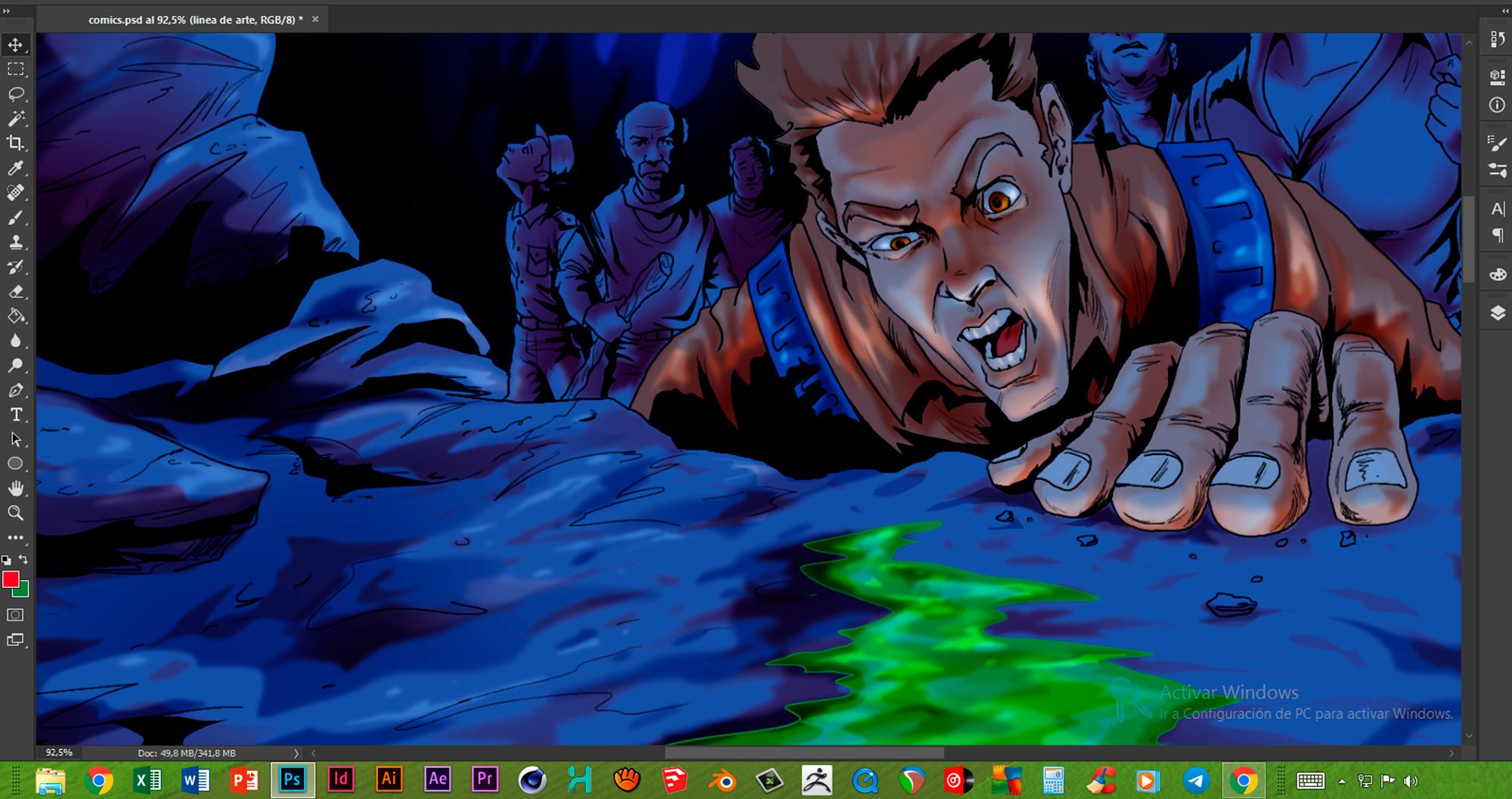
Task: Select the Rectangular Marquee tool
Action: [16, 70]
